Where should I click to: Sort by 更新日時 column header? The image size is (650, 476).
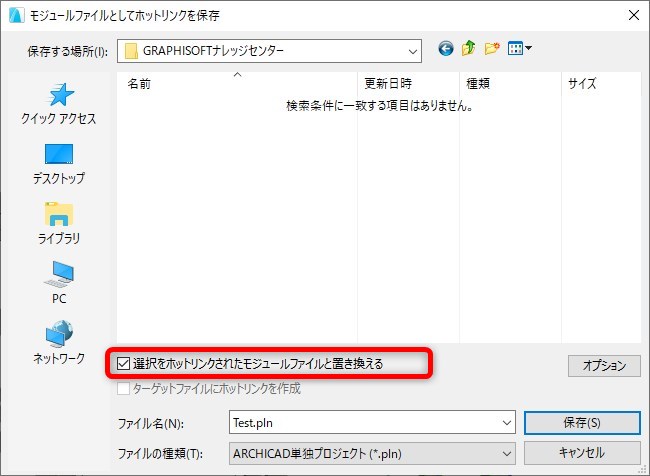pos(408,84)
